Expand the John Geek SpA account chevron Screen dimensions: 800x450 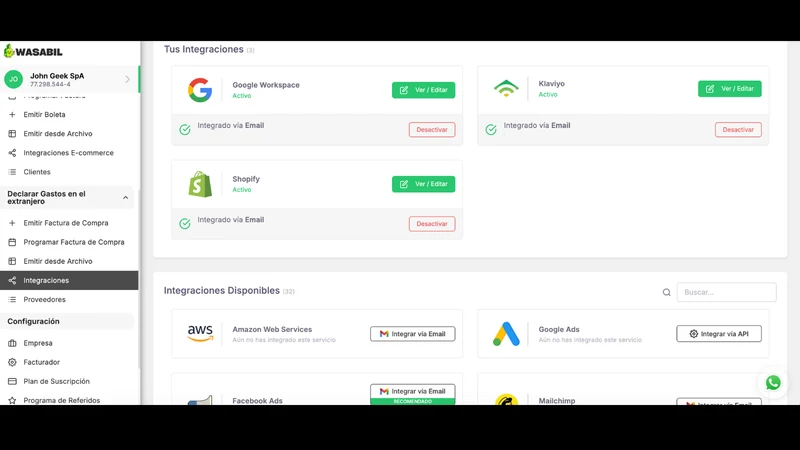128,80
